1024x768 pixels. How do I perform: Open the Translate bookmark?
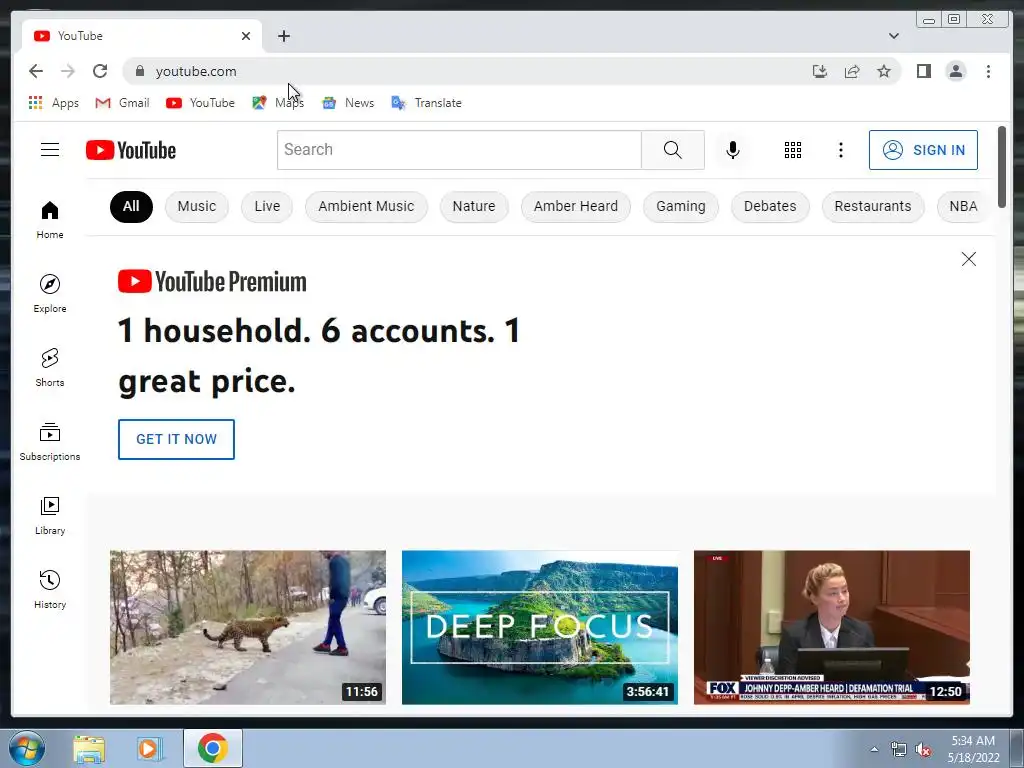426,103
